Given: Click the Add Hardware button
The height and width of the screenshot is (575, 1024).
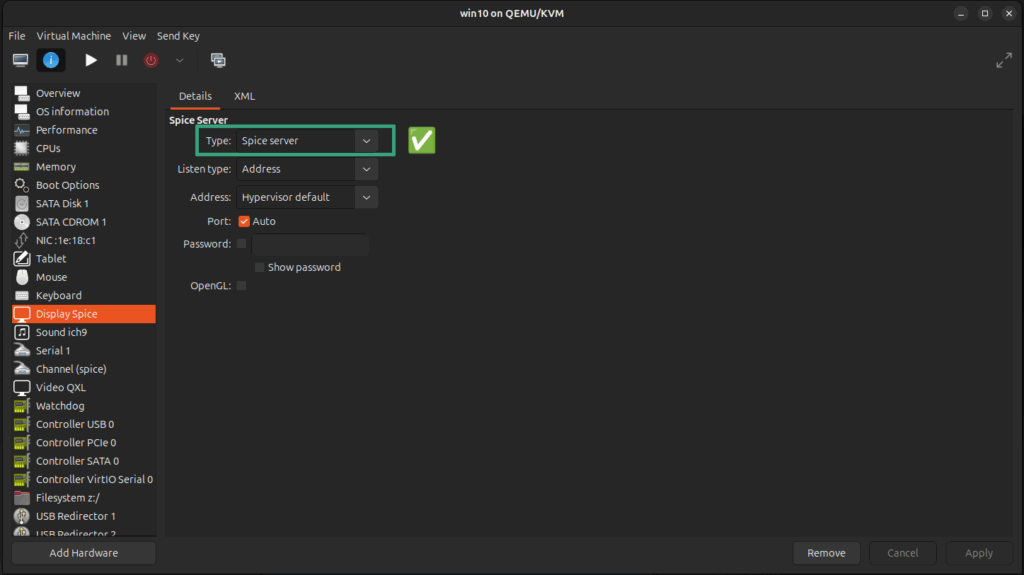Looking at the screenshot, I should tap(84, 553).
